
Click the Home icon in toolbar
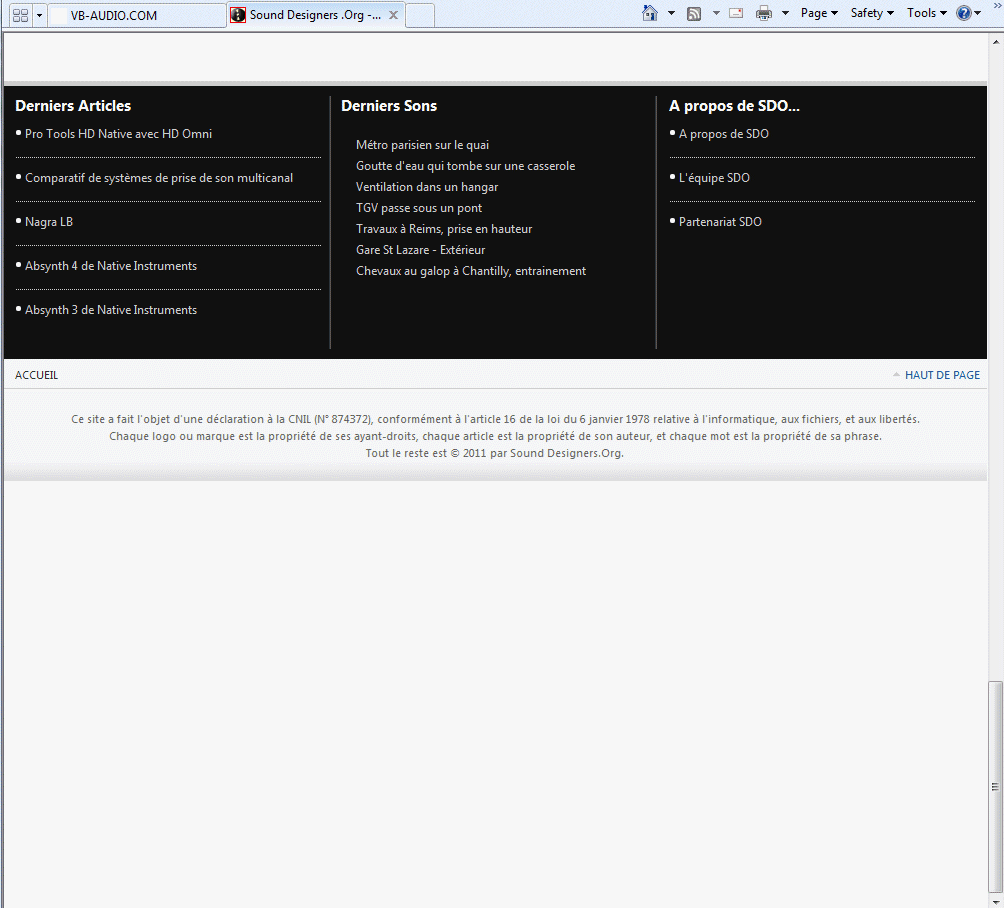(x=650, y=13)
